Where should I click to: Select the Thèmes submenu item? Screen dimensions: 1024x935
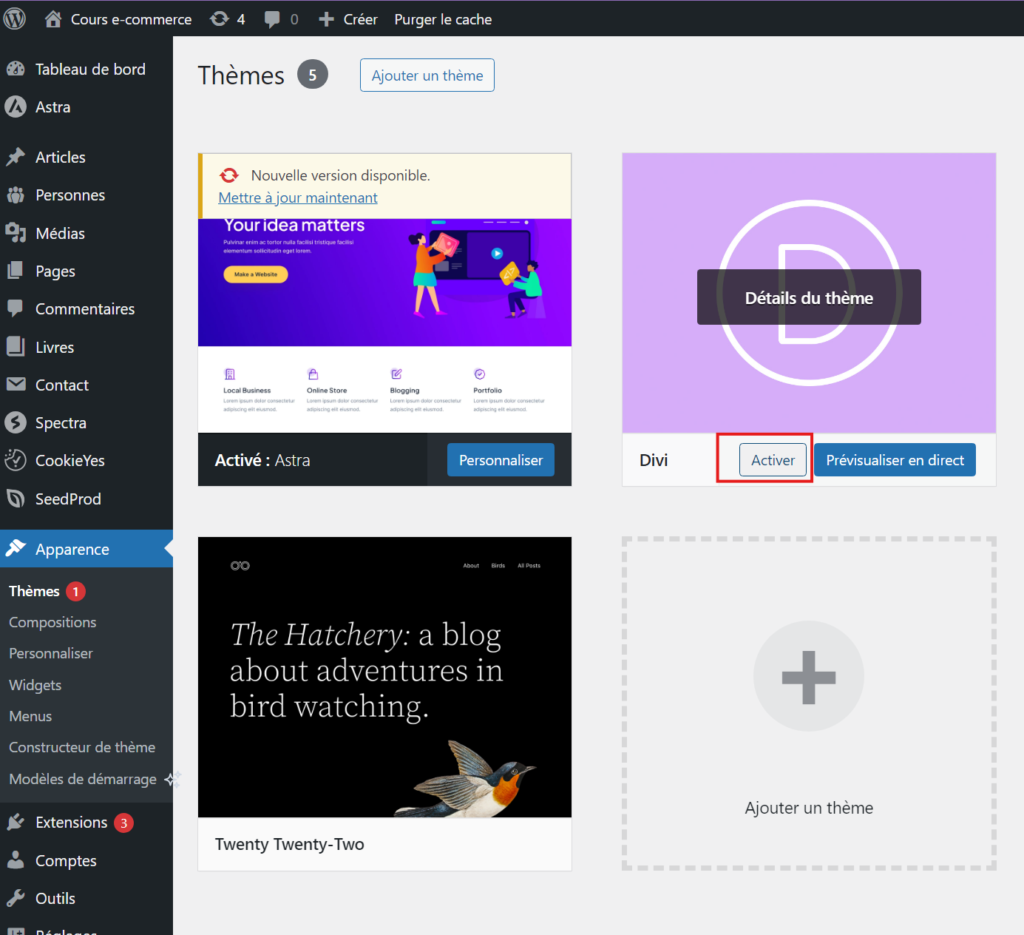tap(34, 592)
